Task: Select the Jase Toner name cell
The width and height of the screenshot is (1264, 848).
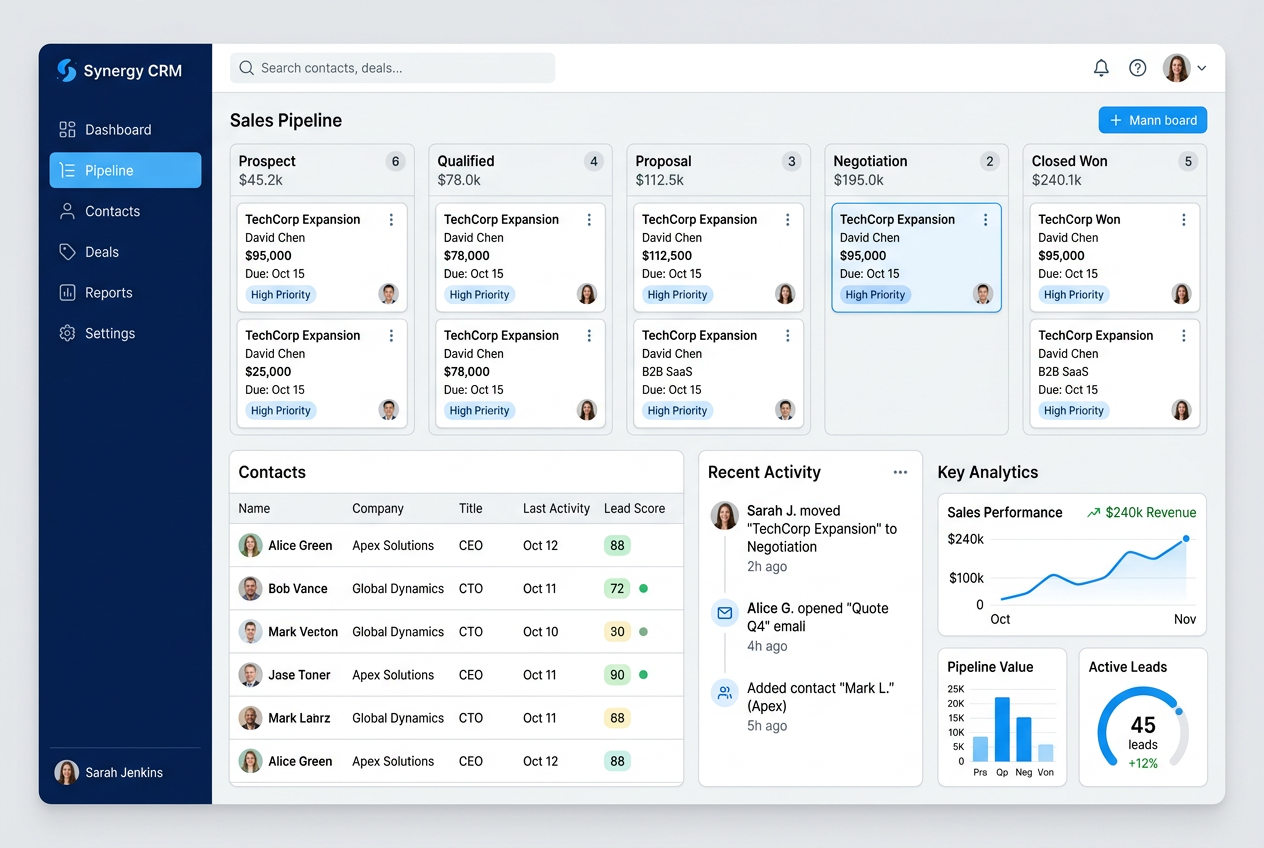Action: 299,675
